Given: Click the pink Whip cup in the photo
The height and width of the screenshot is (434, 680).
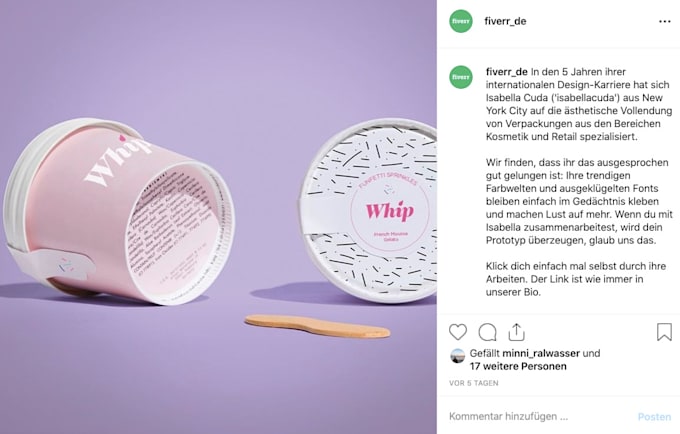Looking at the screenshot, I should 119,212.
